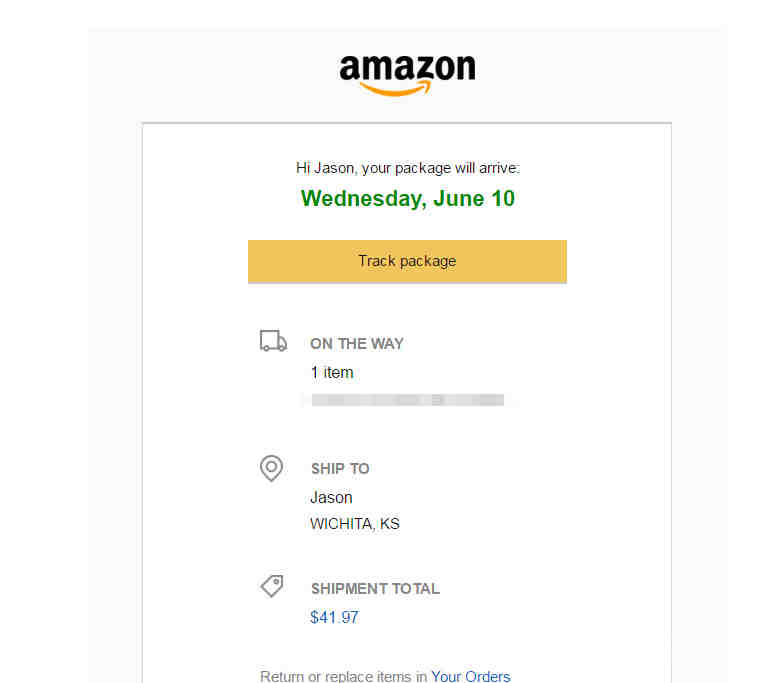Click the $41.97 shipment total amount
The width and height of the screenshot is (778, 683).
click(x=334, y=617)
